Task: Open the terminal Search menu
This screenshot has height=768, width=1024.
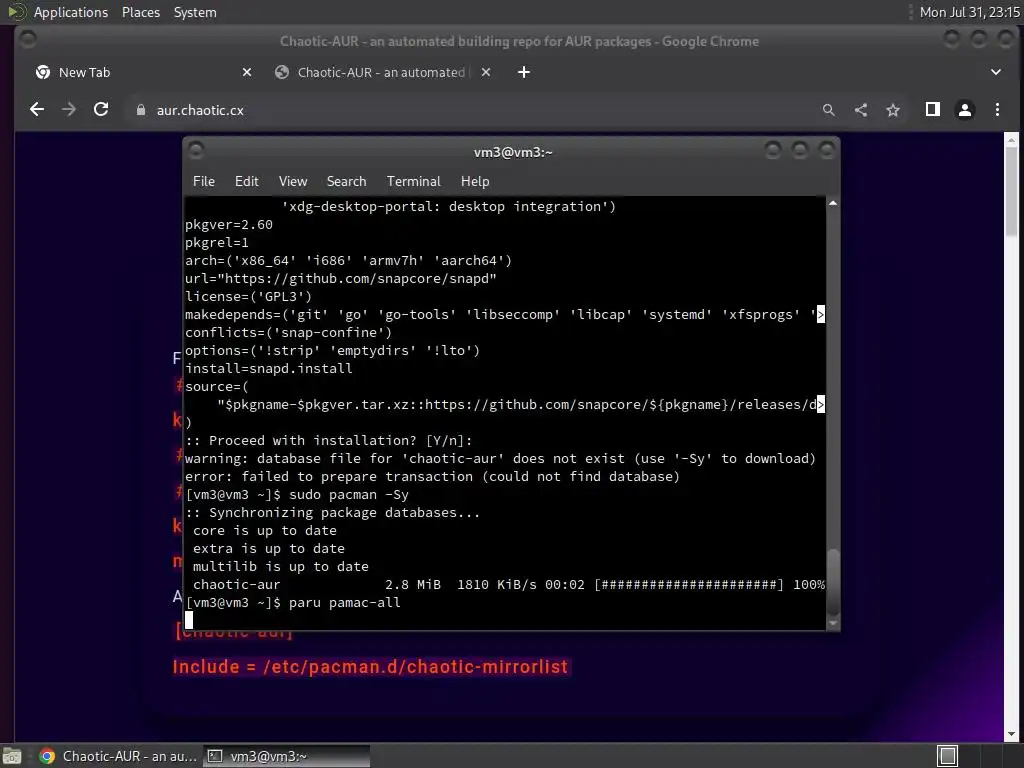Action: (346, 182)
